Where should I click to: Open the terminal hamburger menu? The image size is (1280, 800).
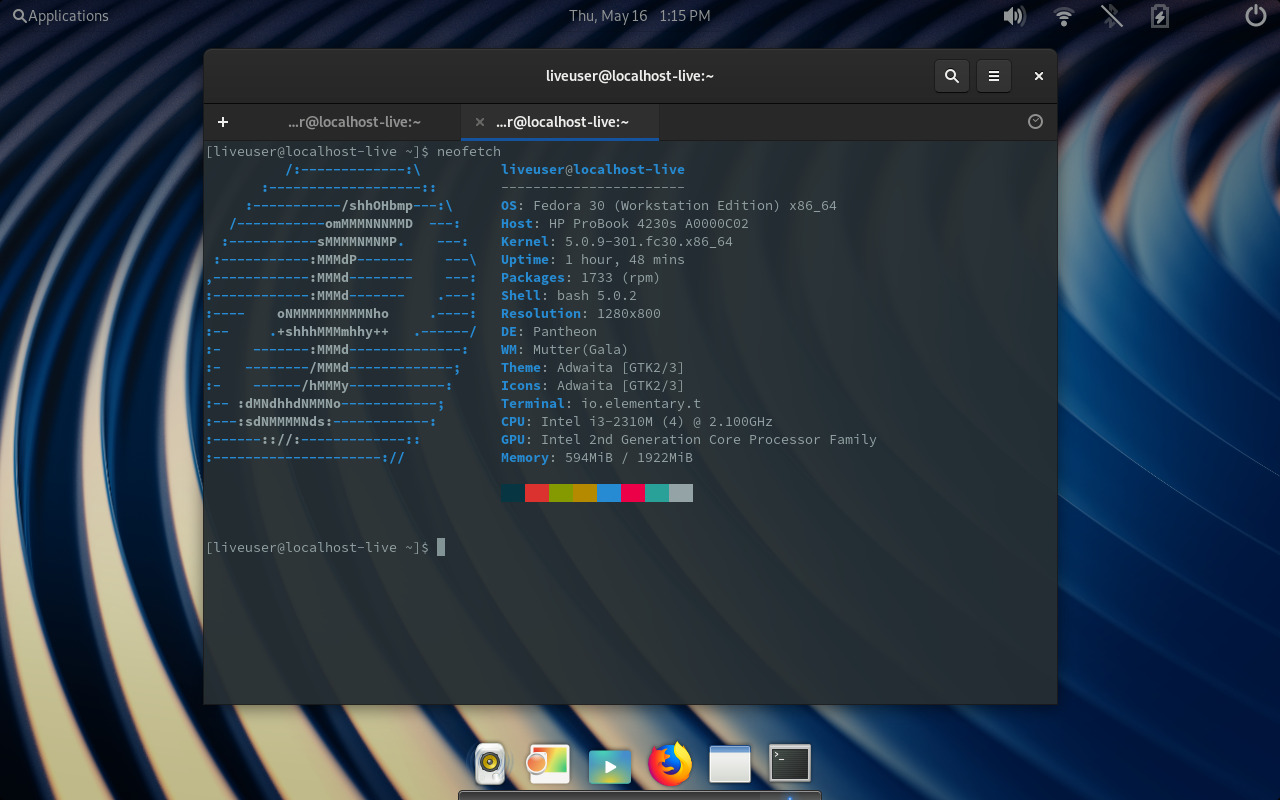(993, 75)
